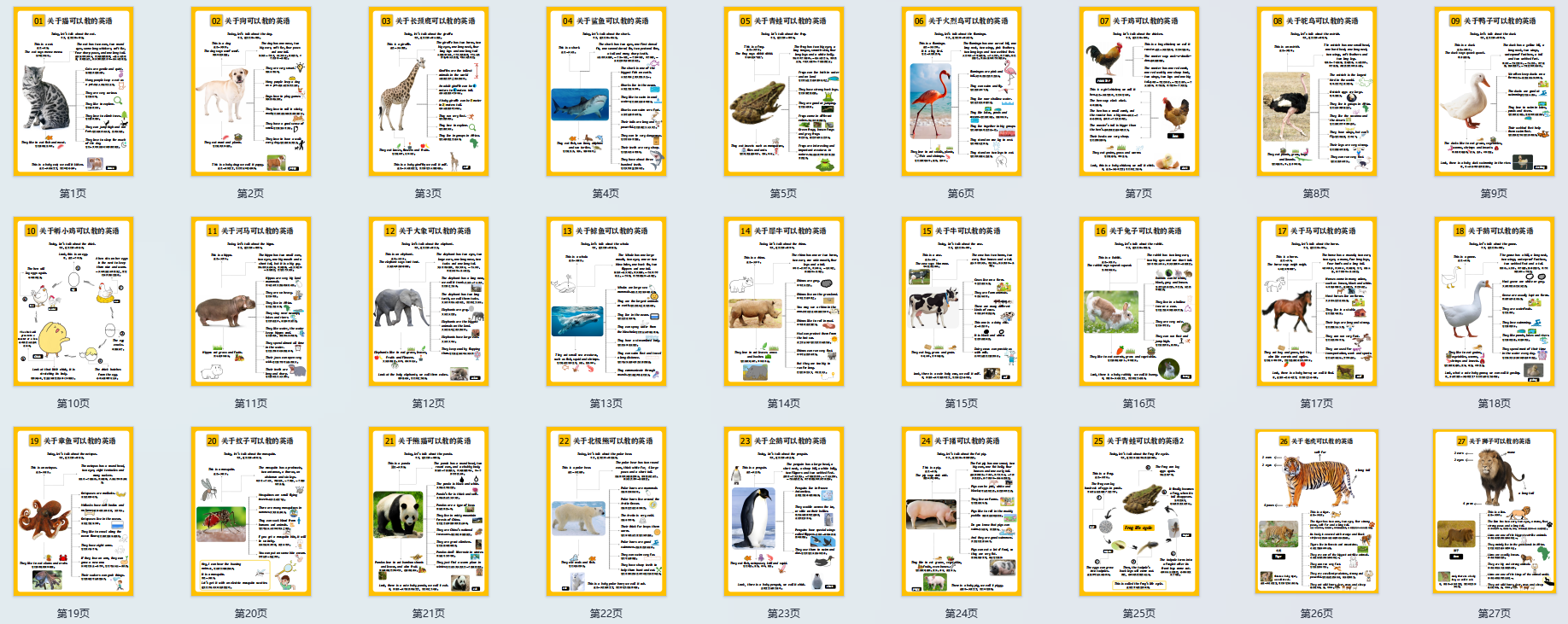
Task: Click the "第6页" label
Action: coord(962,194)
